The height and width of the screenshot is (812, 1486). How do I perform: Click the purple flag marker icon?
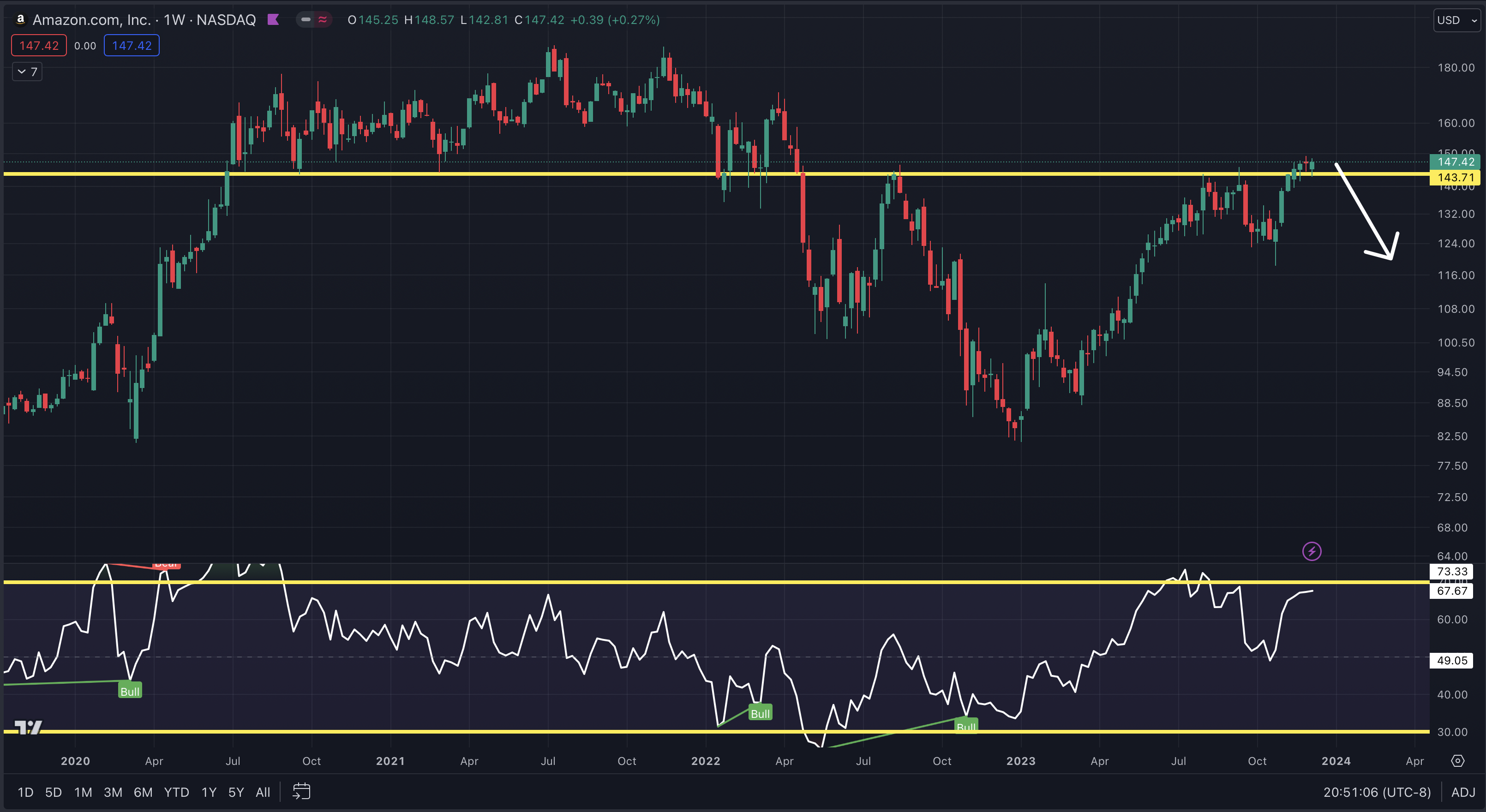(273, 19)
